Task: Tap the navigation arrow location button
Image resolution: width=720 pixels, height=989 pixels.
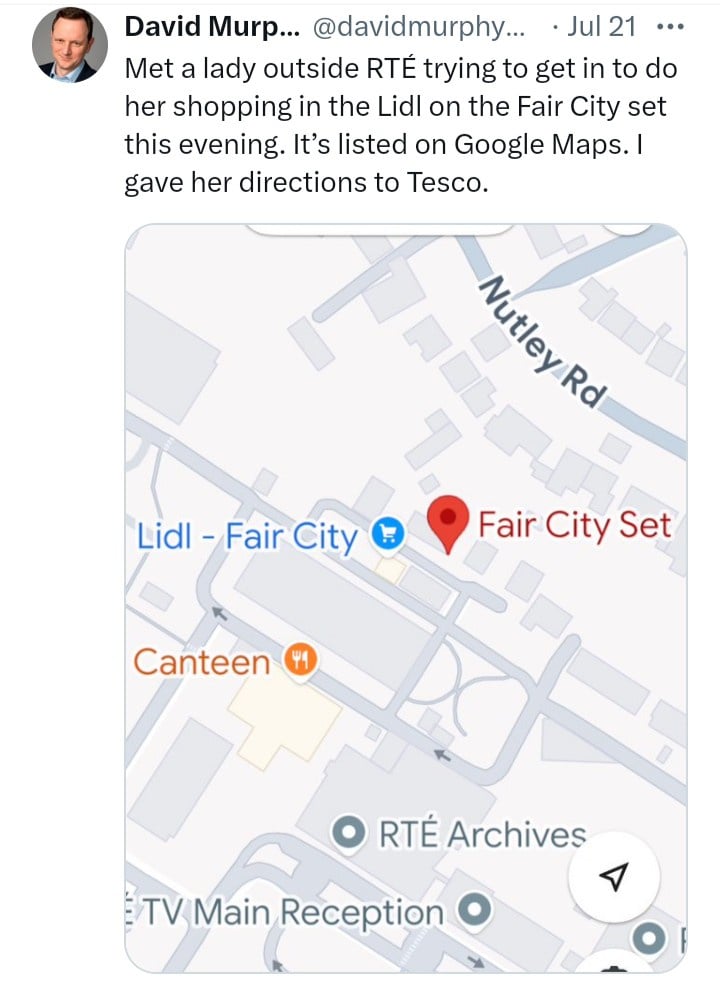Action: [613, 877]
